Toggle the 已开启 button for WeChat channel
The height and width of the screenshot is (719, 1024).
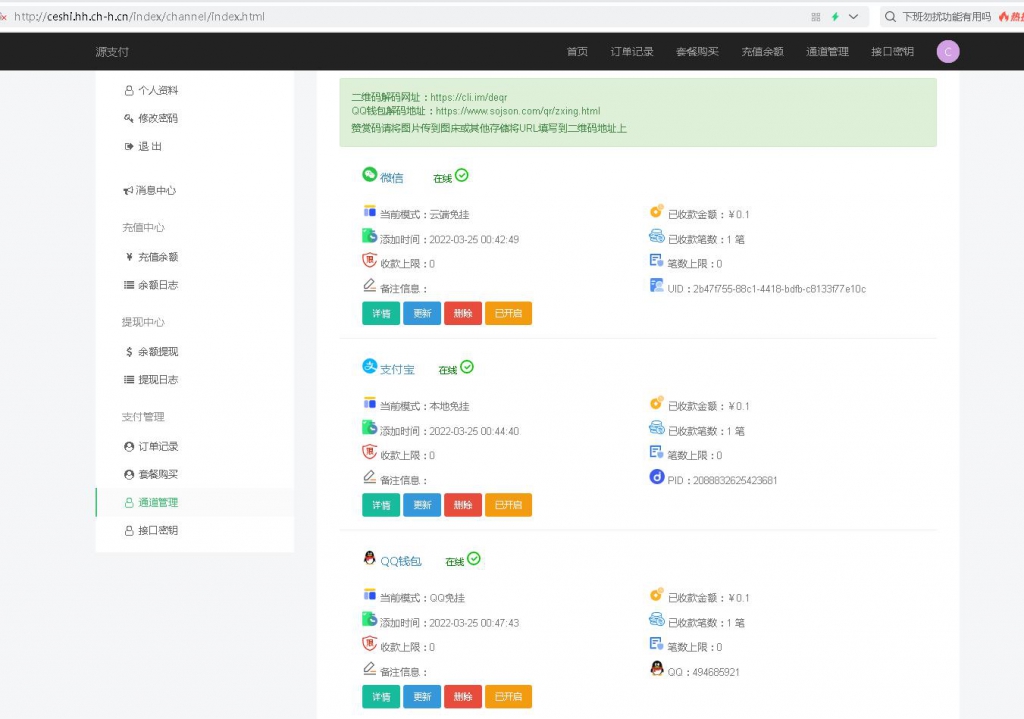tap(508, 313)
